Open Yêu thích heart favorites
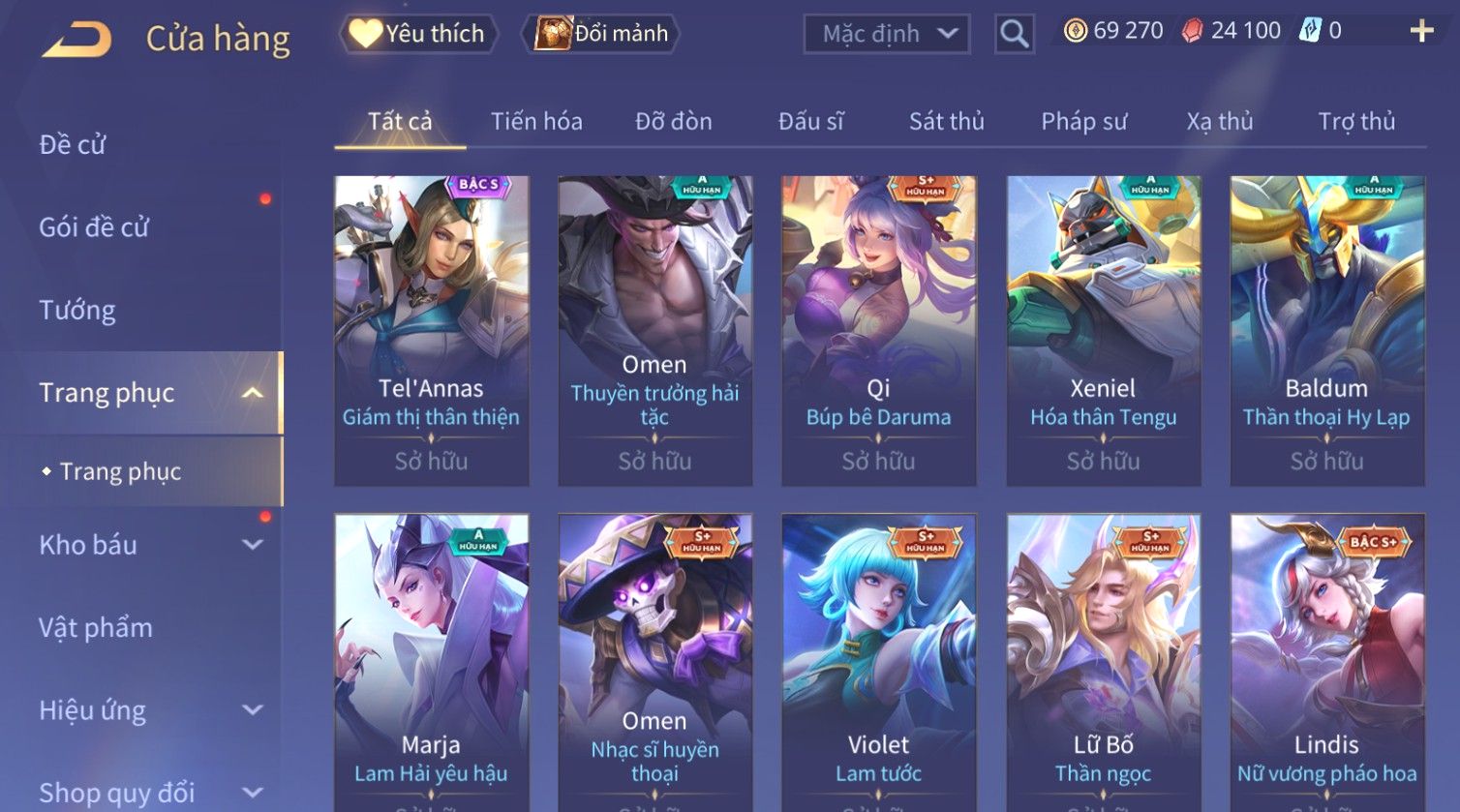The width and height of the screenshot is (1460, 812). click(x=418, y=34)
